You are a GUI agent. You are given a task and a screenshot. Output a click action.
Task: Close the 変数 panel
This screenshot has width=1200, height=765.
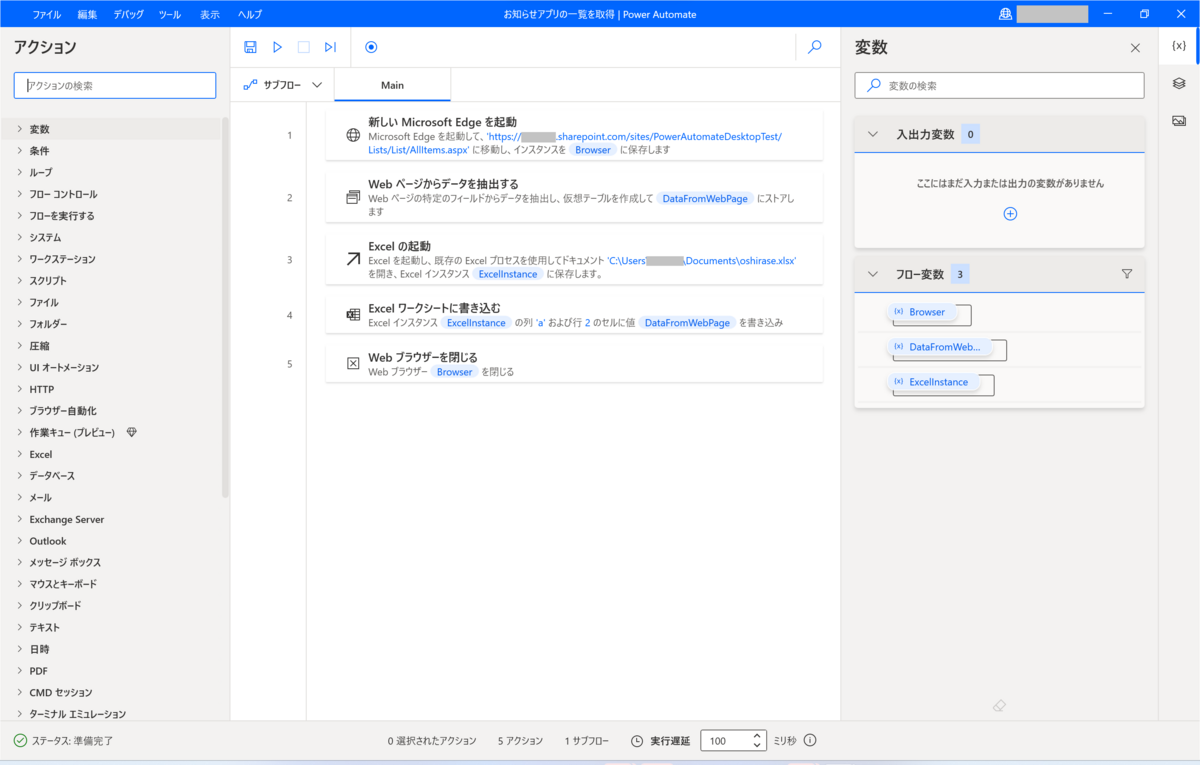pyautogui.click(x=1135, y=48)
